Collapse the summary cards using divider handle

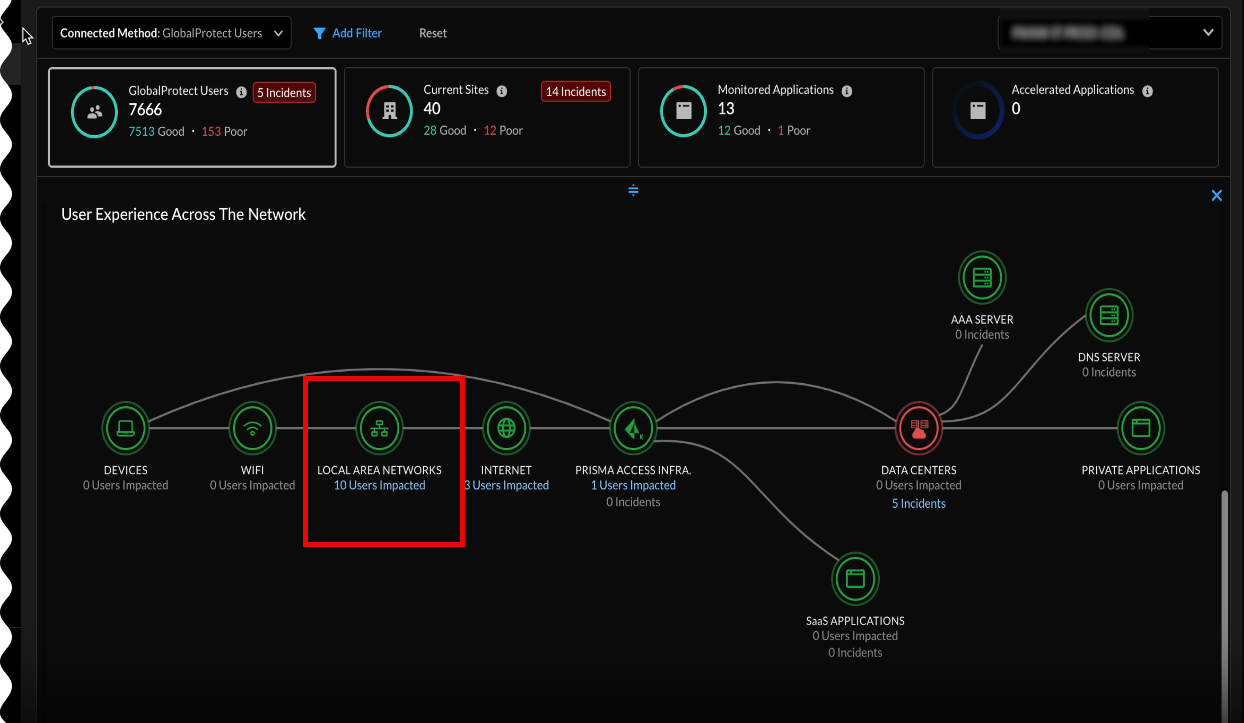[x=633, y=190]
